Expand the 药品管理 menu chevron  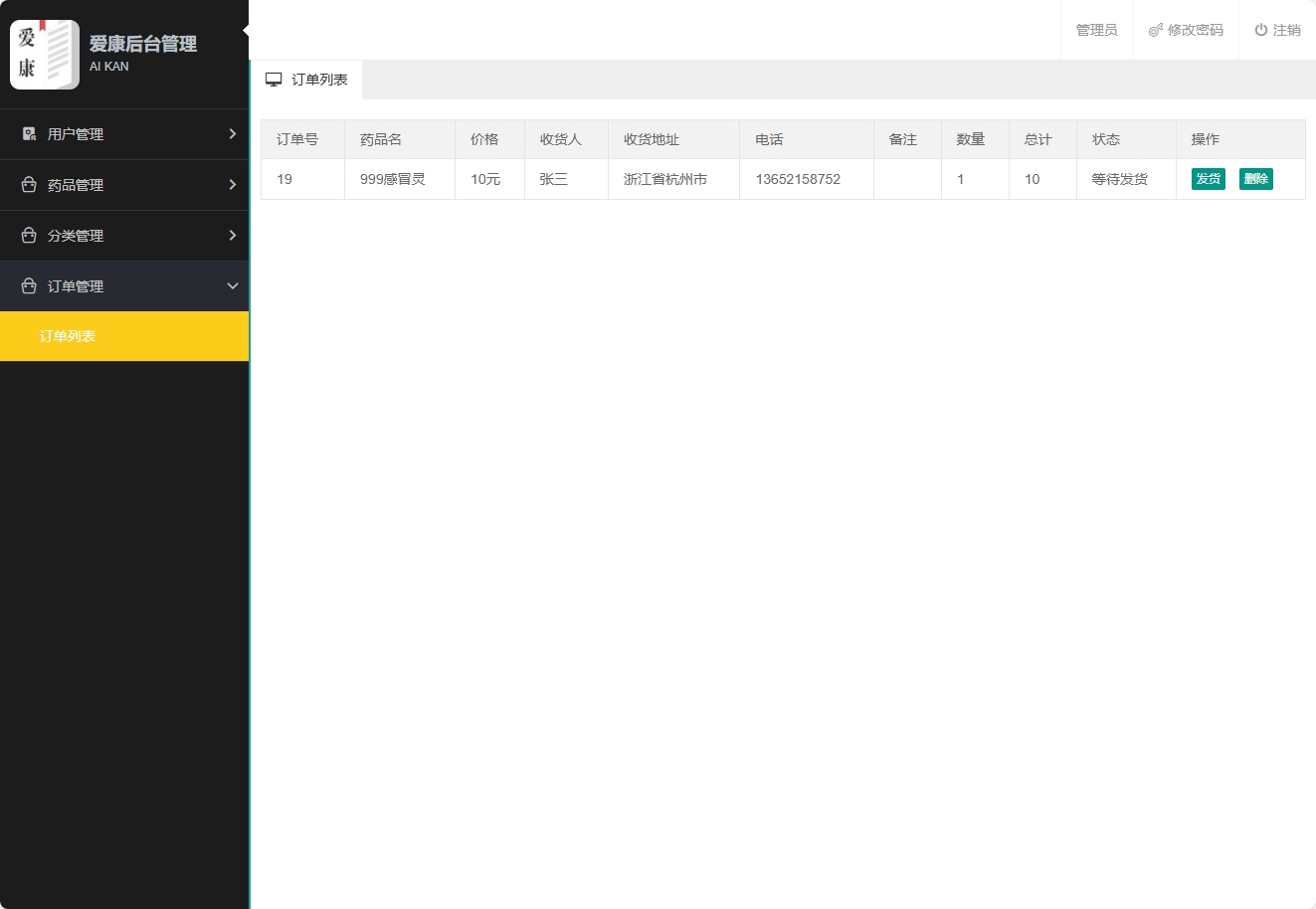(233, 185)
